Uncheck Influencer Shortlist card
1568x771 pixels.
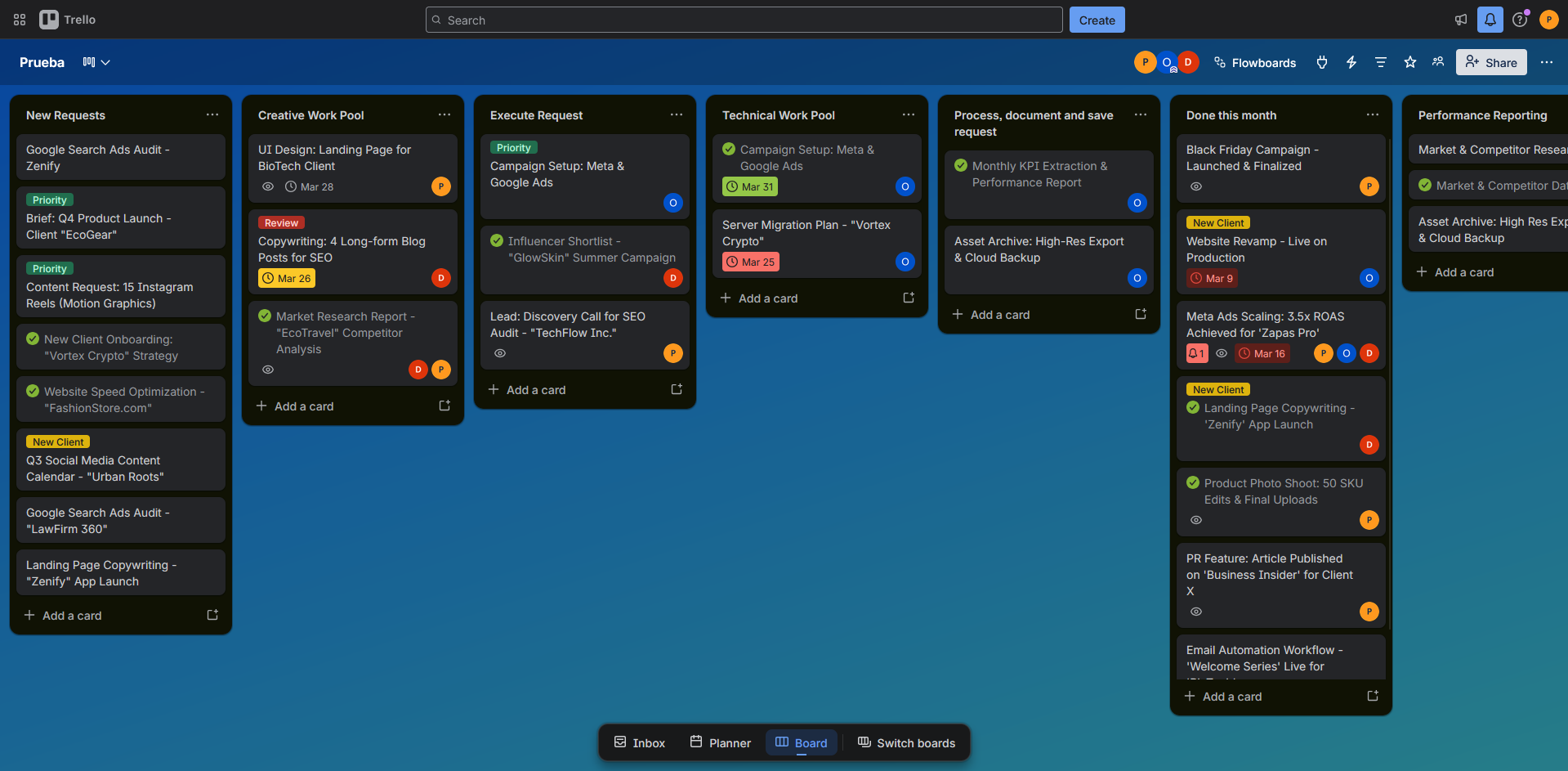pos(497,240)
